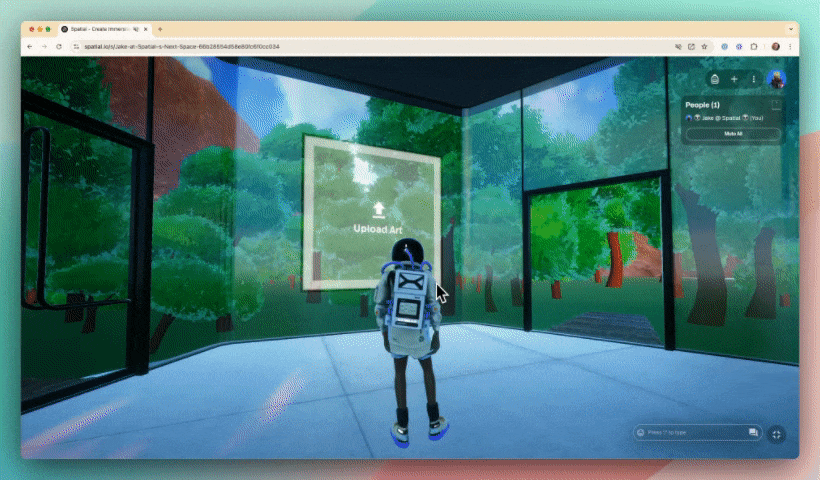Click the site info icon in address bar
Image resolution: width=820 pixels, height=480 pixels.
[x=76, y=47]
